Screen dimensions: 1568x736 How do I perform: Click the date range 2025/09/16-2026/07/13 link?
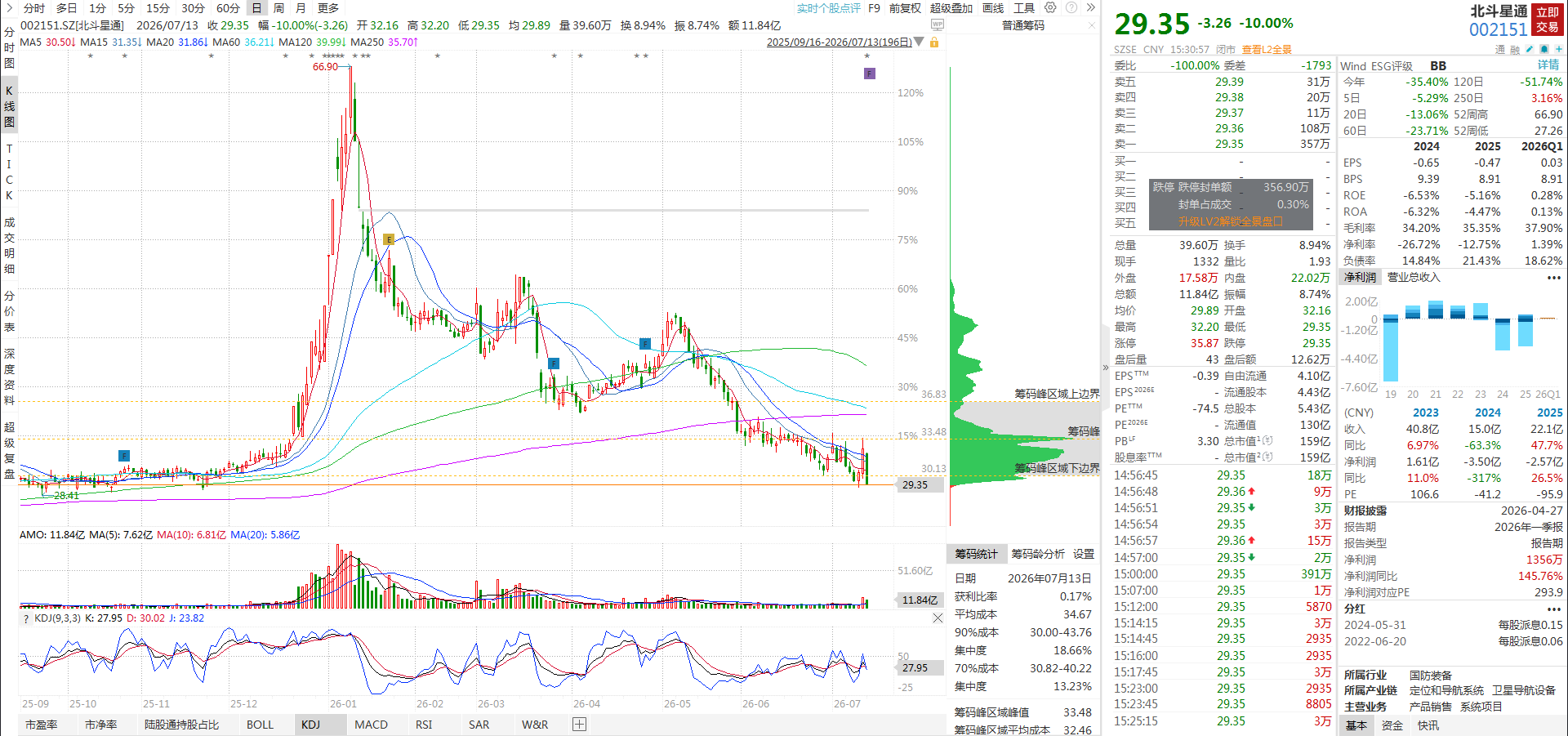[840, 42]
